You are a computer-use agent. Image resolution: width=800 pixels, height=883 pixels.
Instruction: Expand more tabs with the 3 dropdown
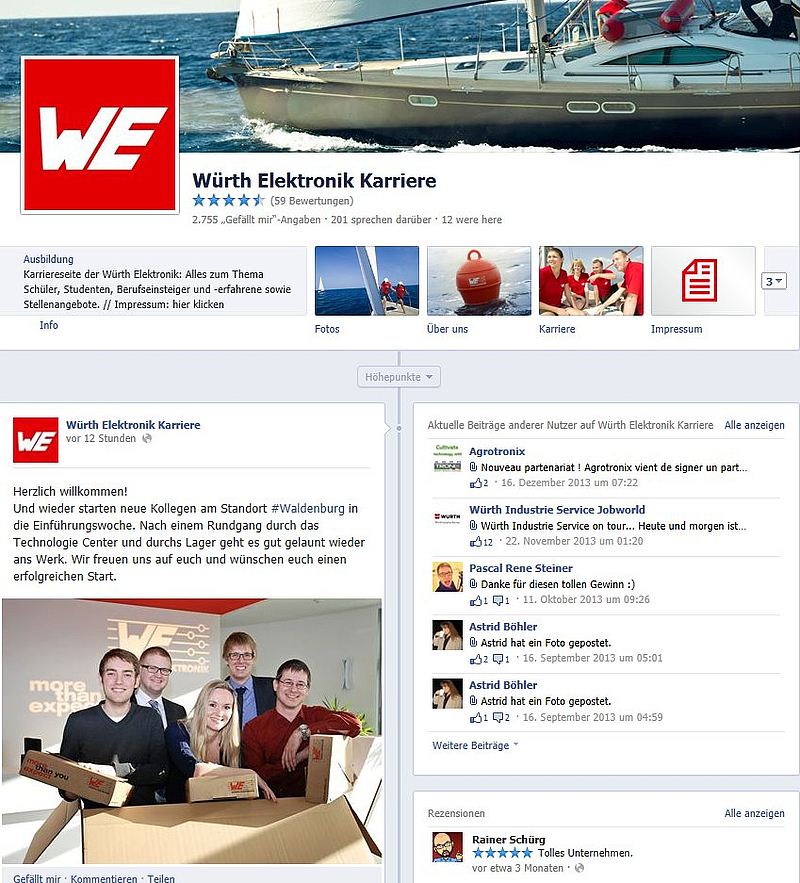[x=774, y=281]
